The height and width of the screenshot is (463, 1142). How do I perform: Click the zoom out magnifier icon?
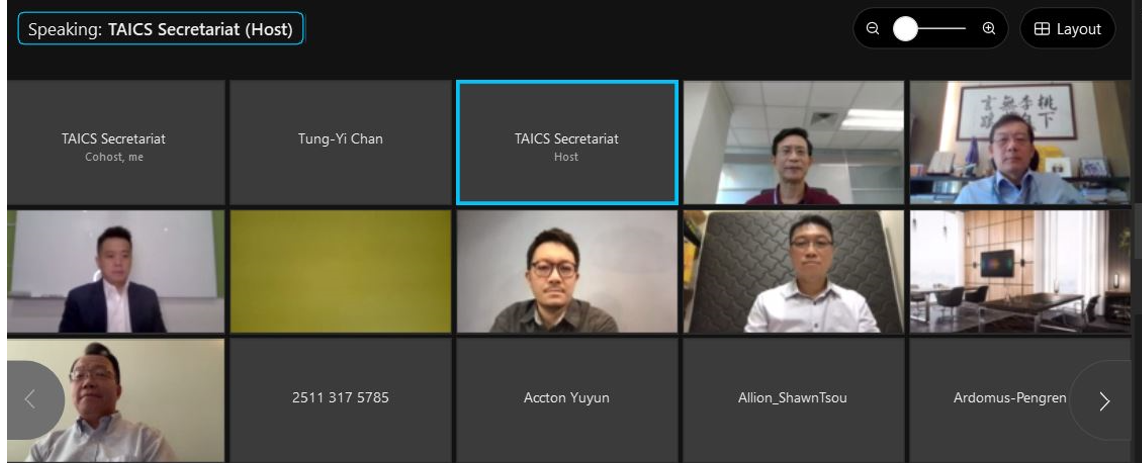coord(873,28)
